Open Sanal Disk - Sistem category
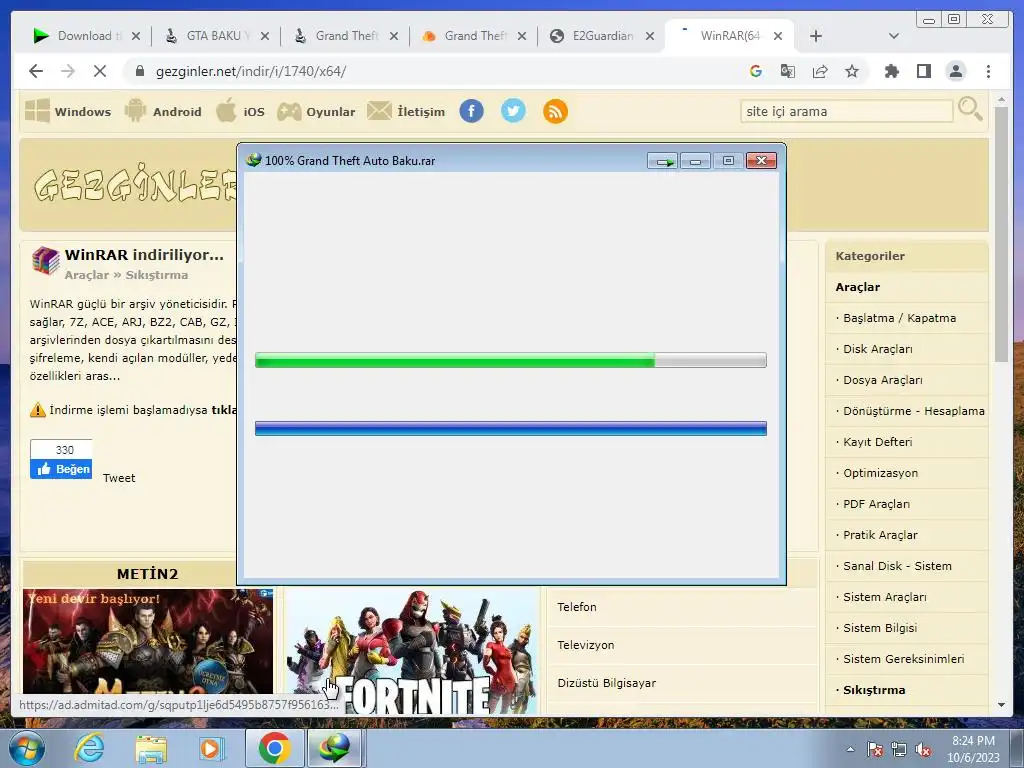1024x768 pixels. pos(897,566)
